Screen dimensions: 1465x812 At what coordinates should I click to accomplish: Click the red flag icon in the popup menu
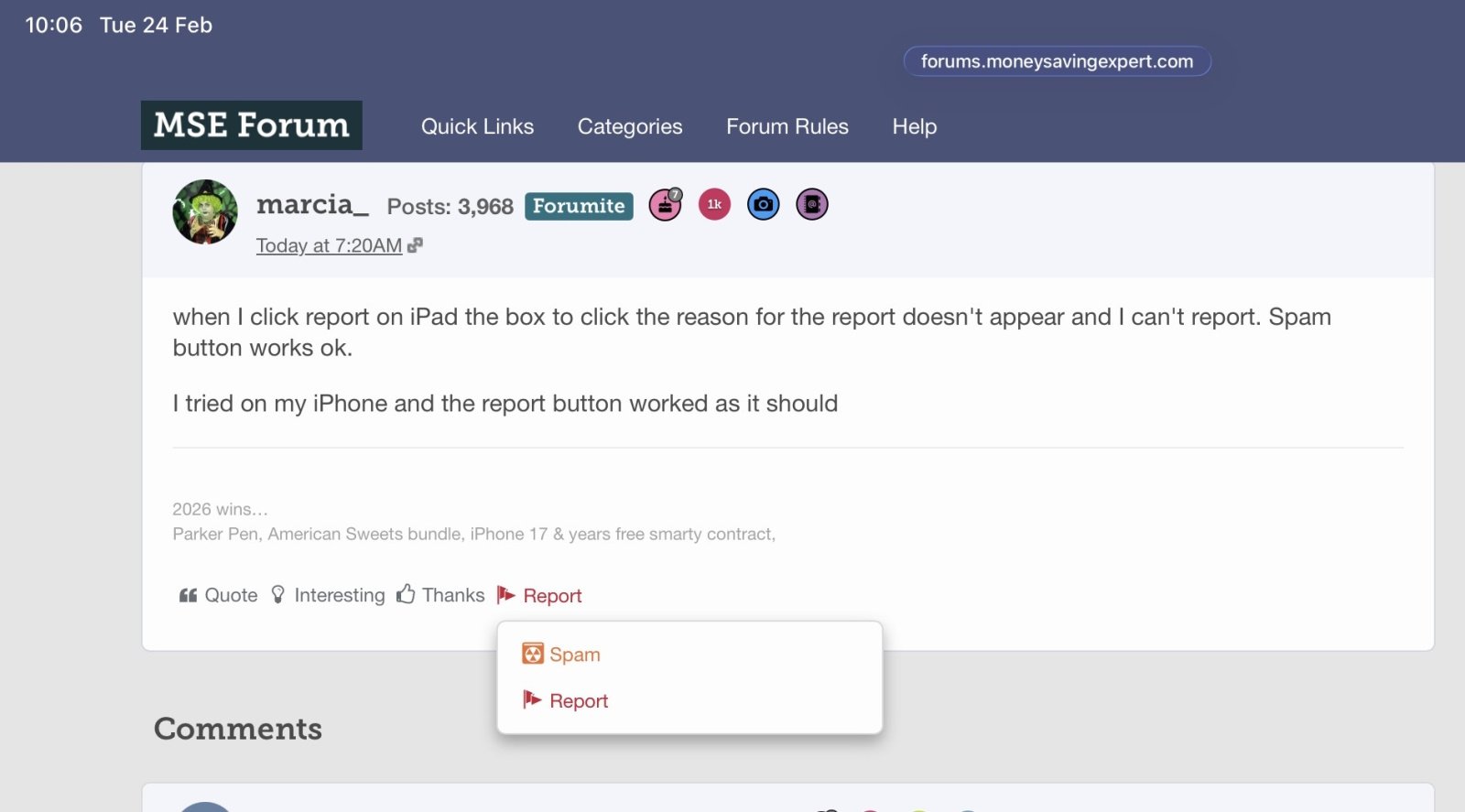(x=532, y=700)
